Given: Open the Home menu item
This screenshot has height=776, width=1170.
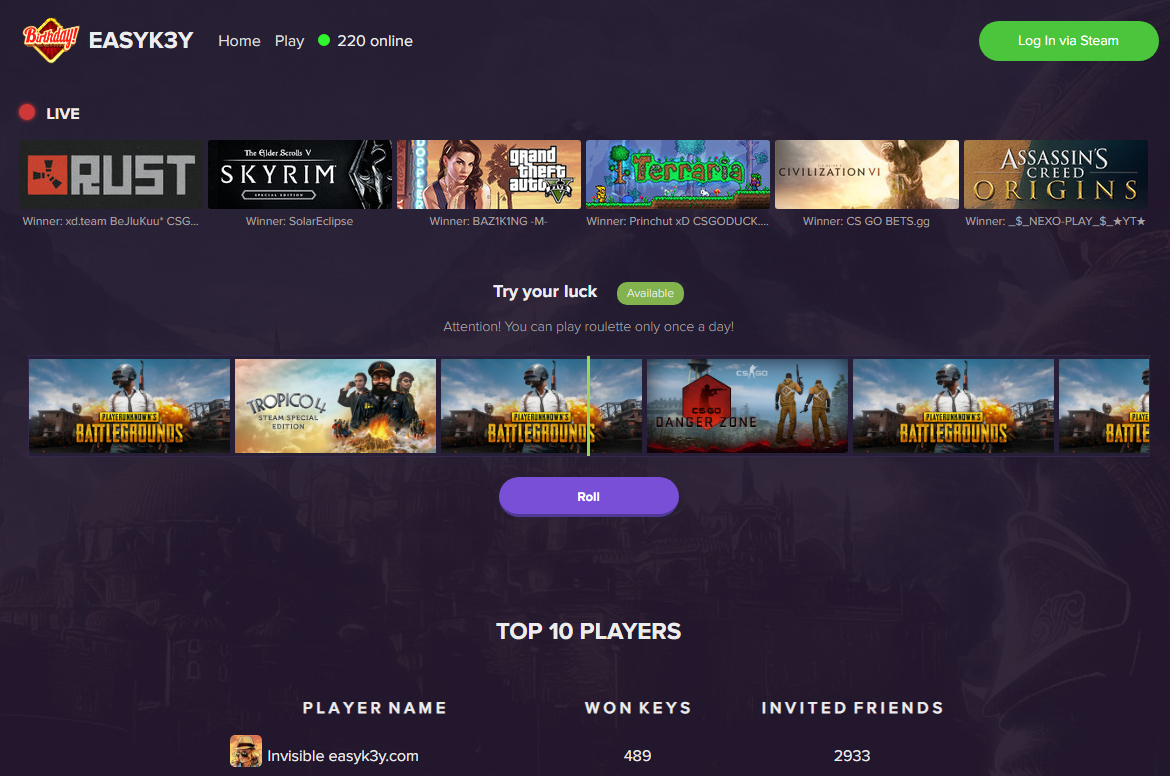Looking at the screenshot, I should tap(240, 41).
